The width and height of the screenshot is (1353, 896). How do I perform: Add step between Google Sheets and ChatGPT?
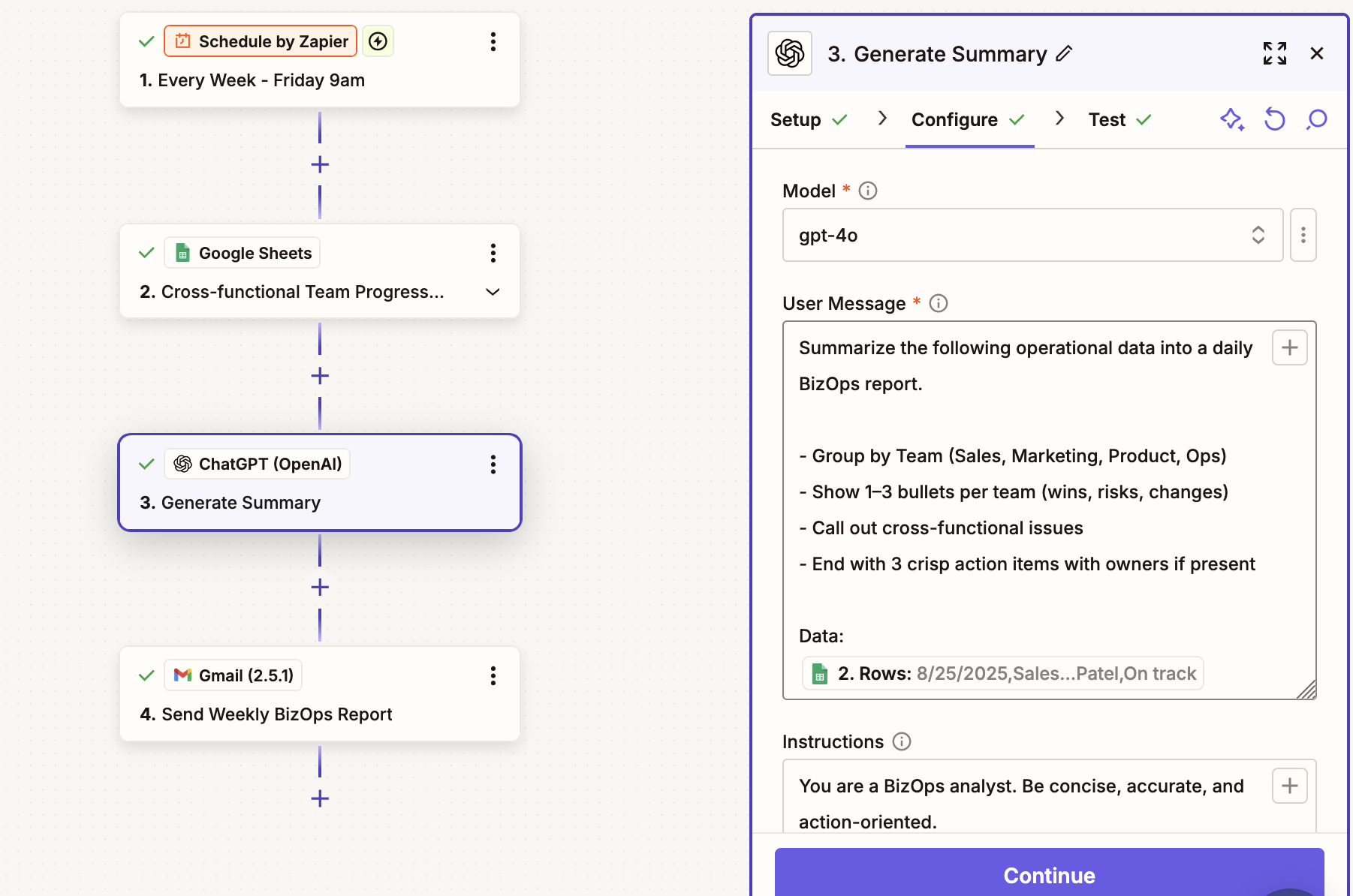click(320, 376)
